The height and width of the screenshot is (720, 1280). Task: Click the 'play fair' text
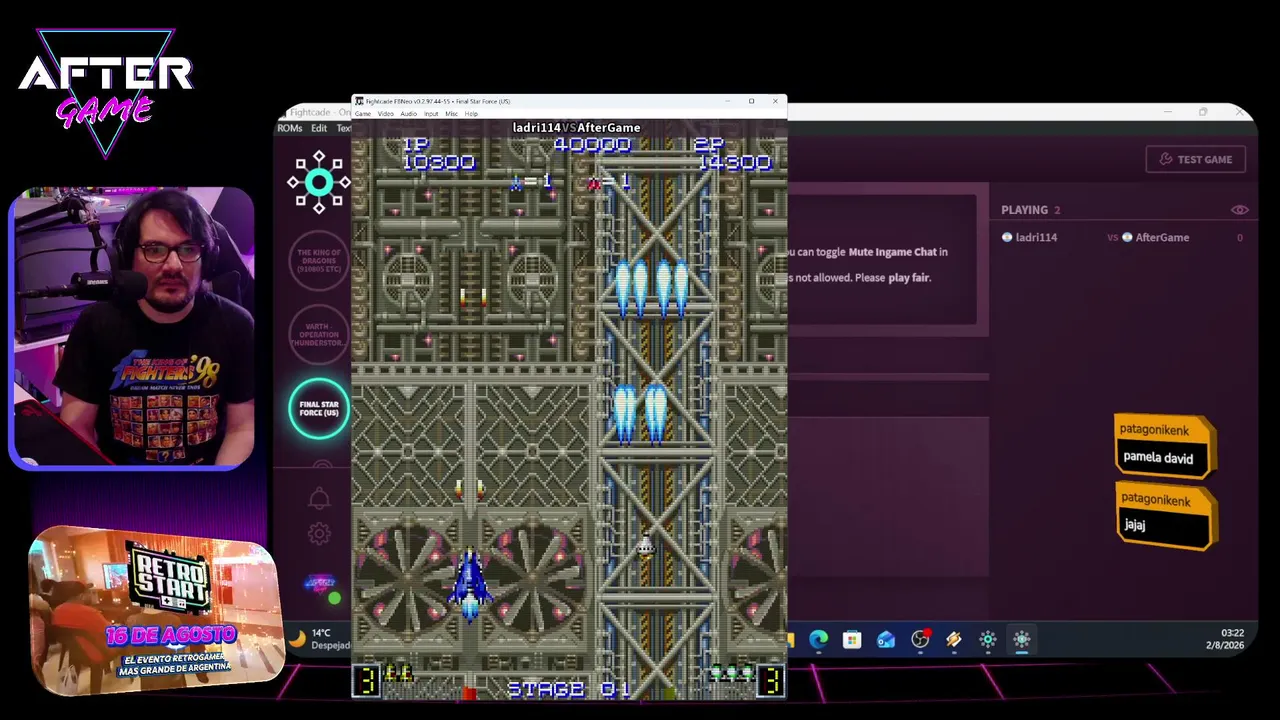click(x=908, y=278)
